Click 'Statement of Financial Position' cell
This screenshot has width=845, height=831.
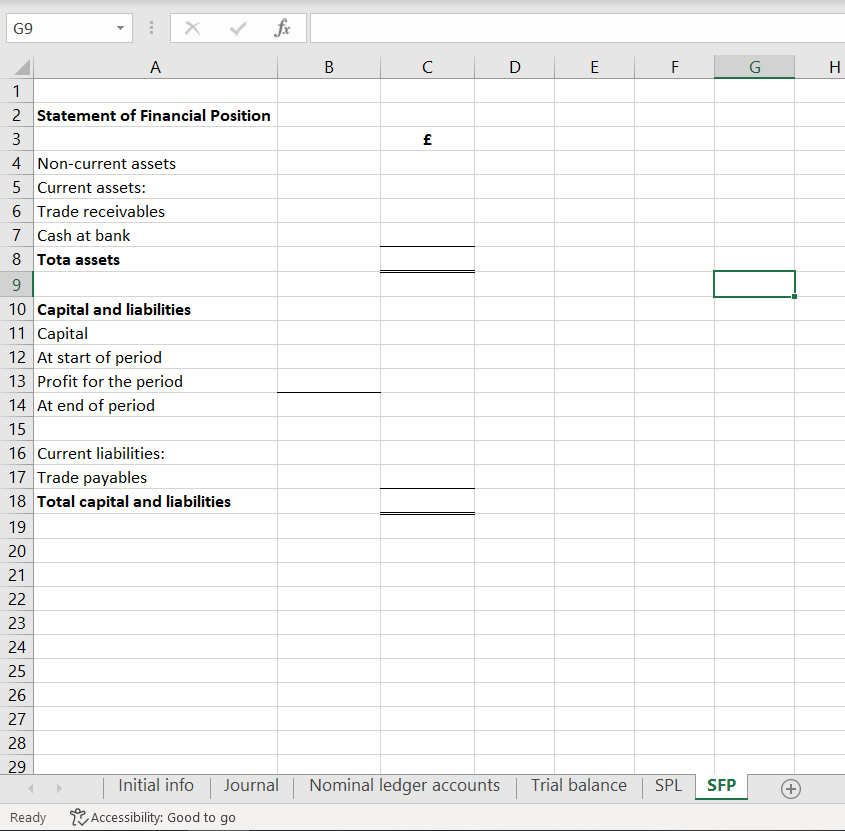pos(155,115)
